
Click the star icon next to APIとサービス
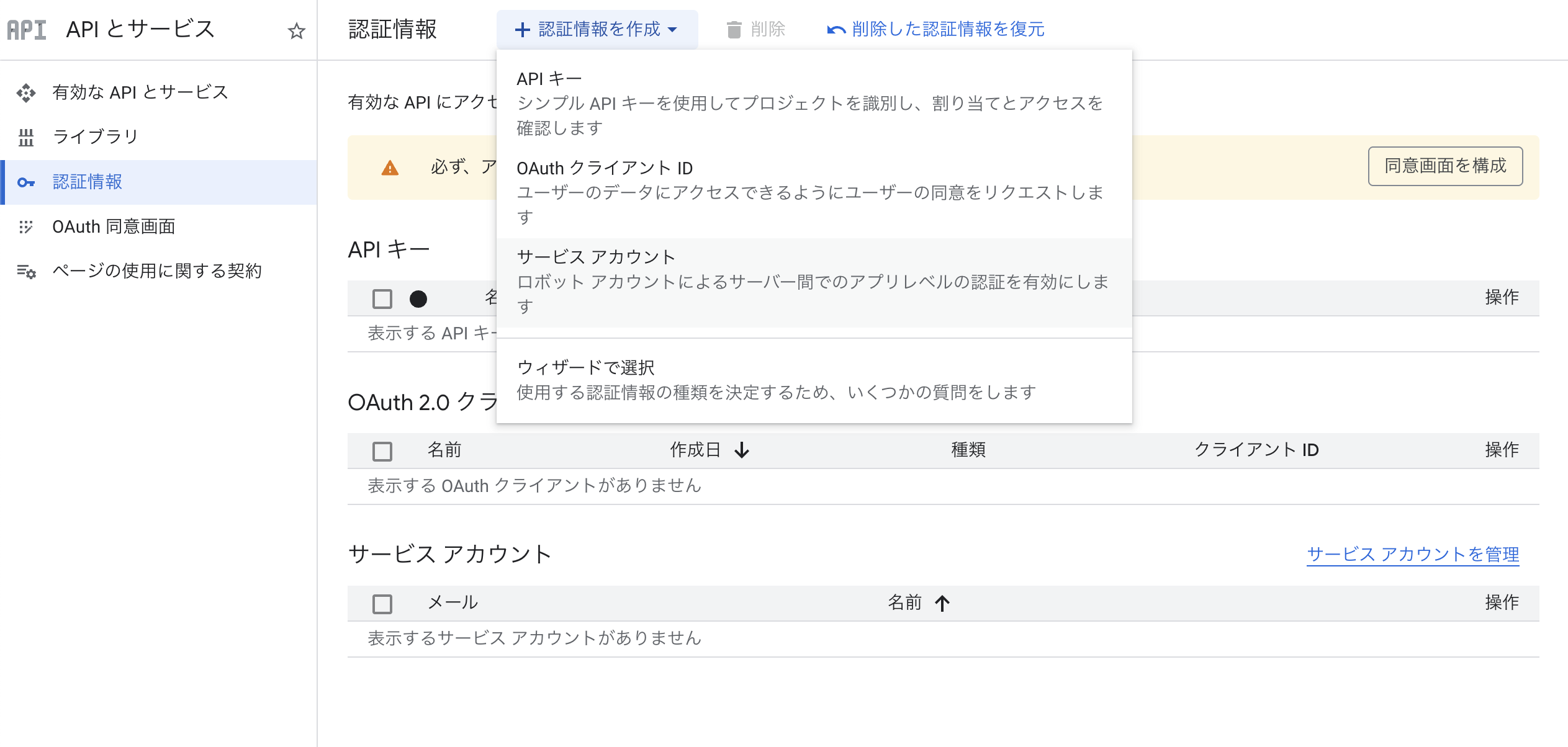(297, 30)
